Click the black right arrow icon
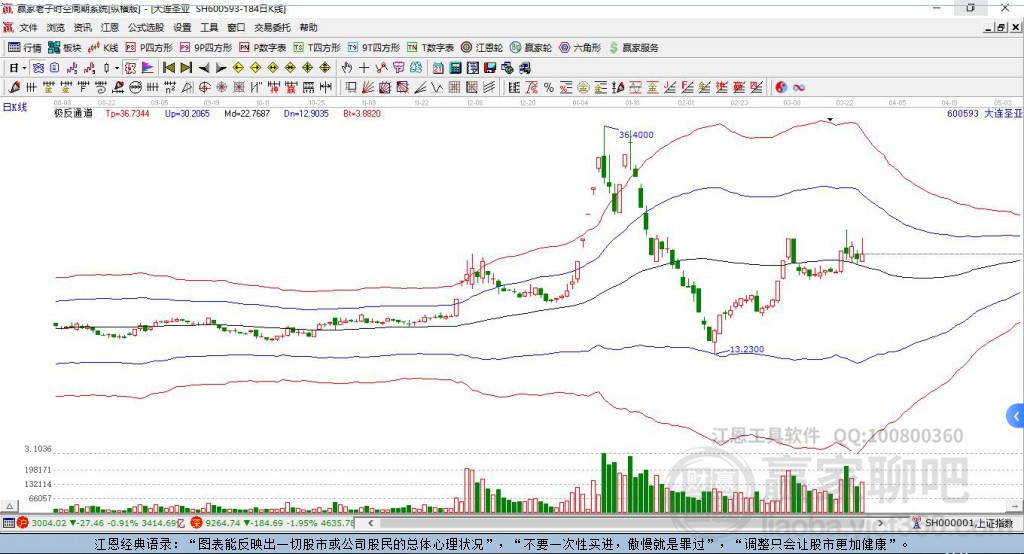1024x554 pixels. click(x=221, y=68)
